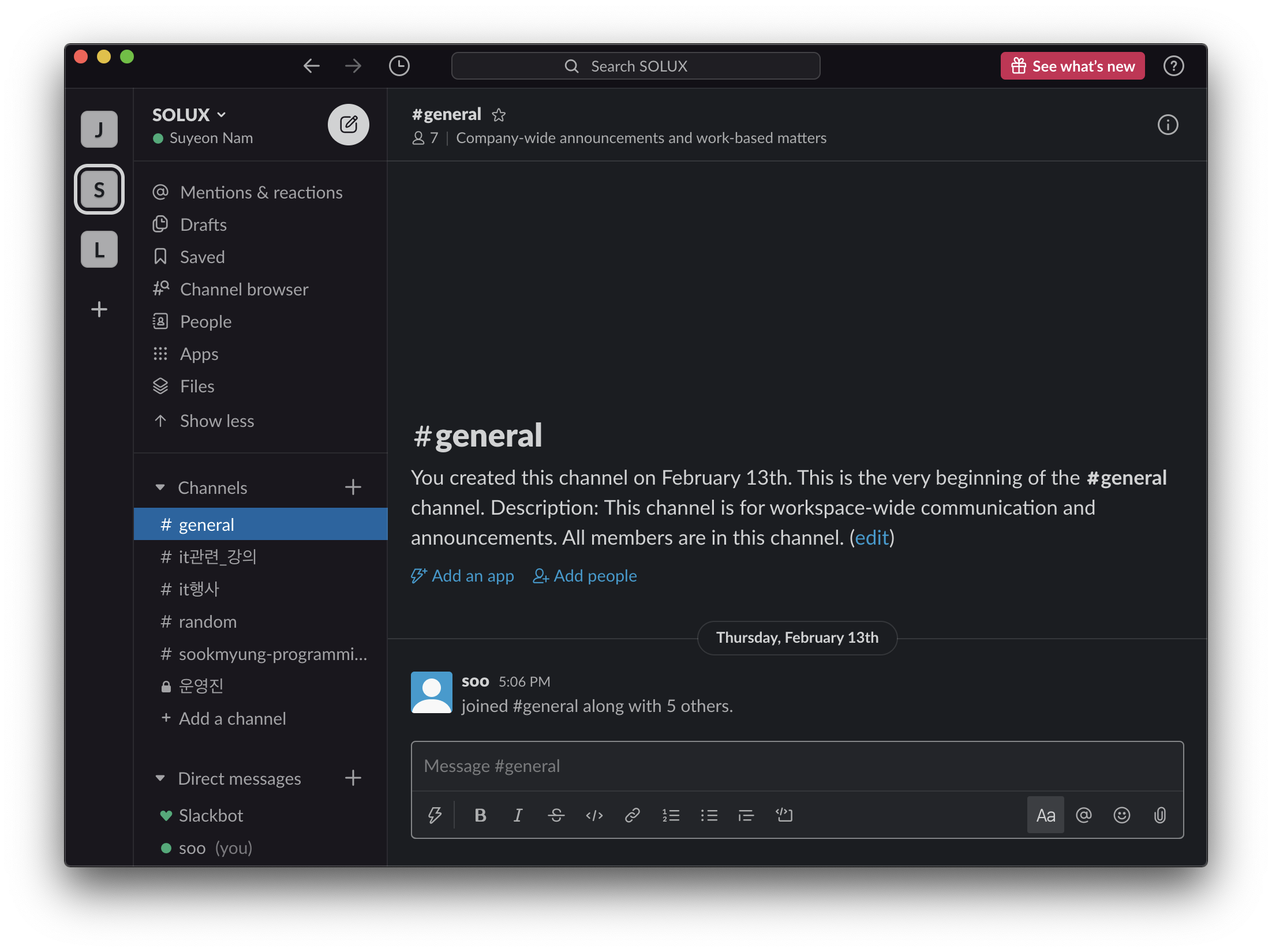Collapse the Direct messages section
This screenshot has width=1272, height=952.
(x=160, y=778)
